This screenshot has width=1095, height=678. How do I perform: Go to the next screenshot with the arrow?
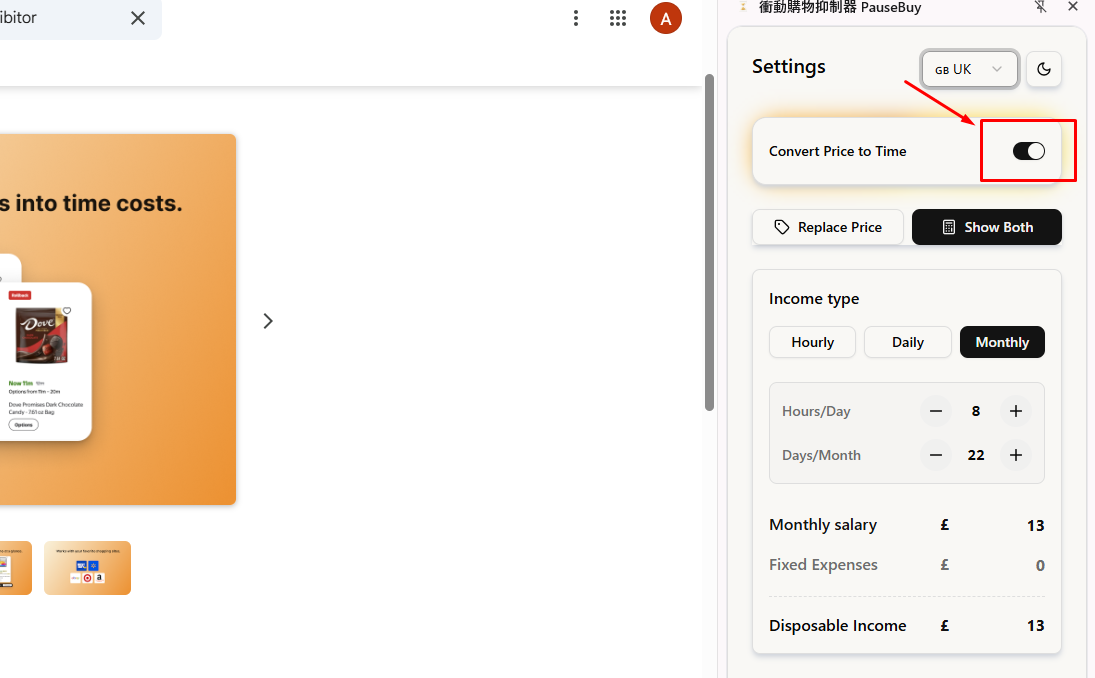(268, 321)
